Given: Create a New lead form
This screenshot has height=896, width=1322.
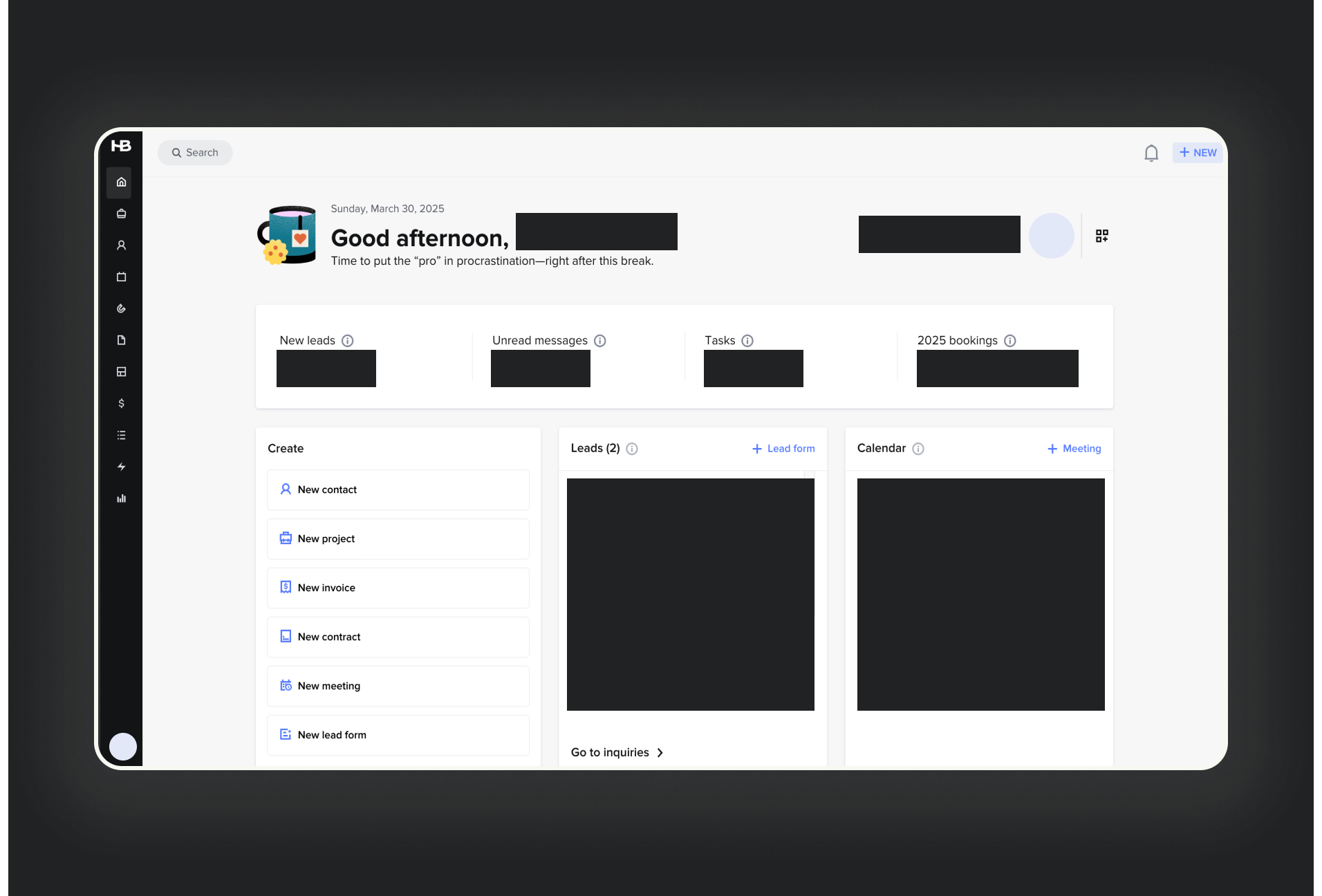Looking at the screenshot, I should click(398, 735).
